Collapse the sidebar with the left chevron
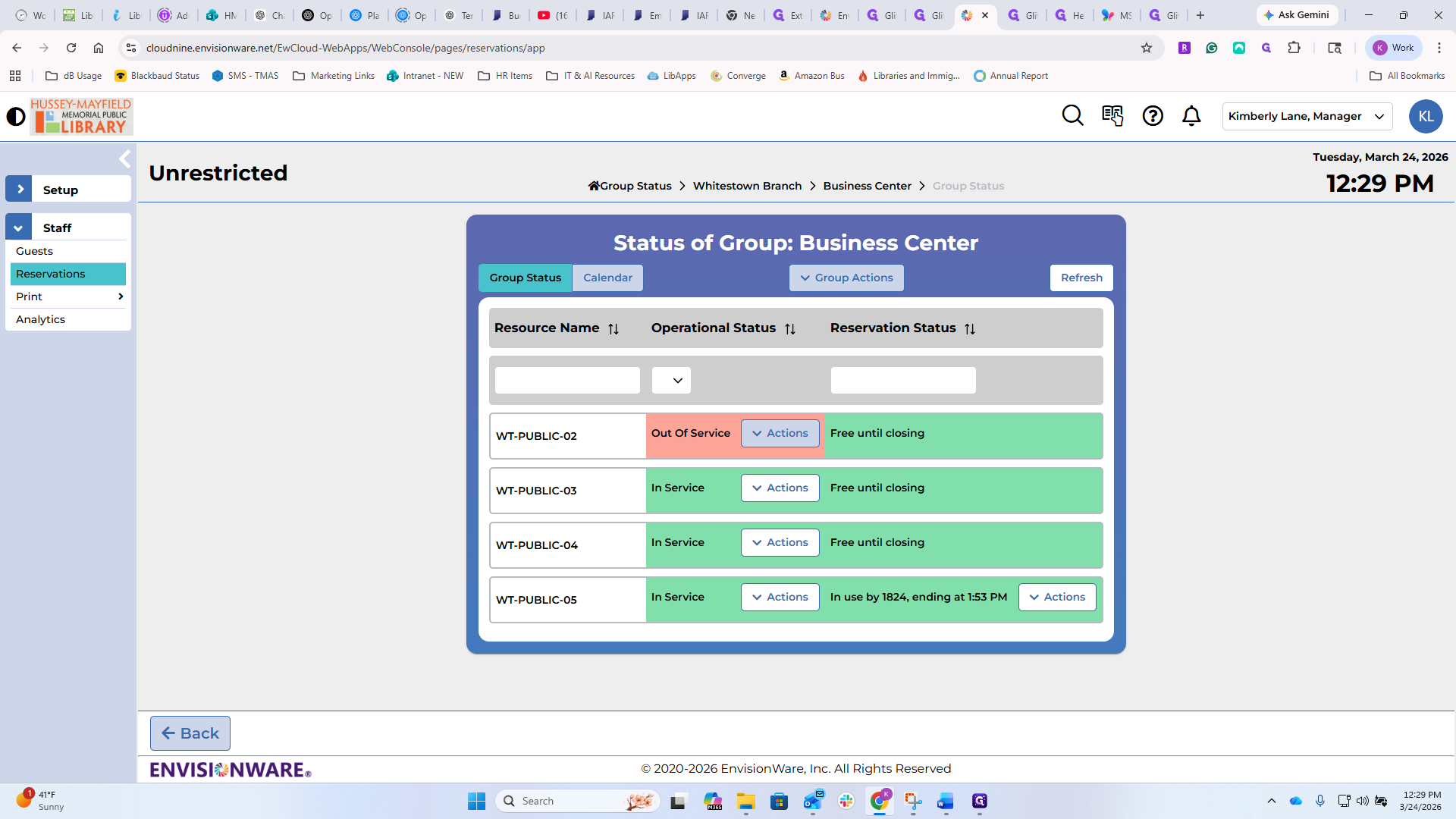Viewport: 1456px width, 819px height. click(125, 159)
